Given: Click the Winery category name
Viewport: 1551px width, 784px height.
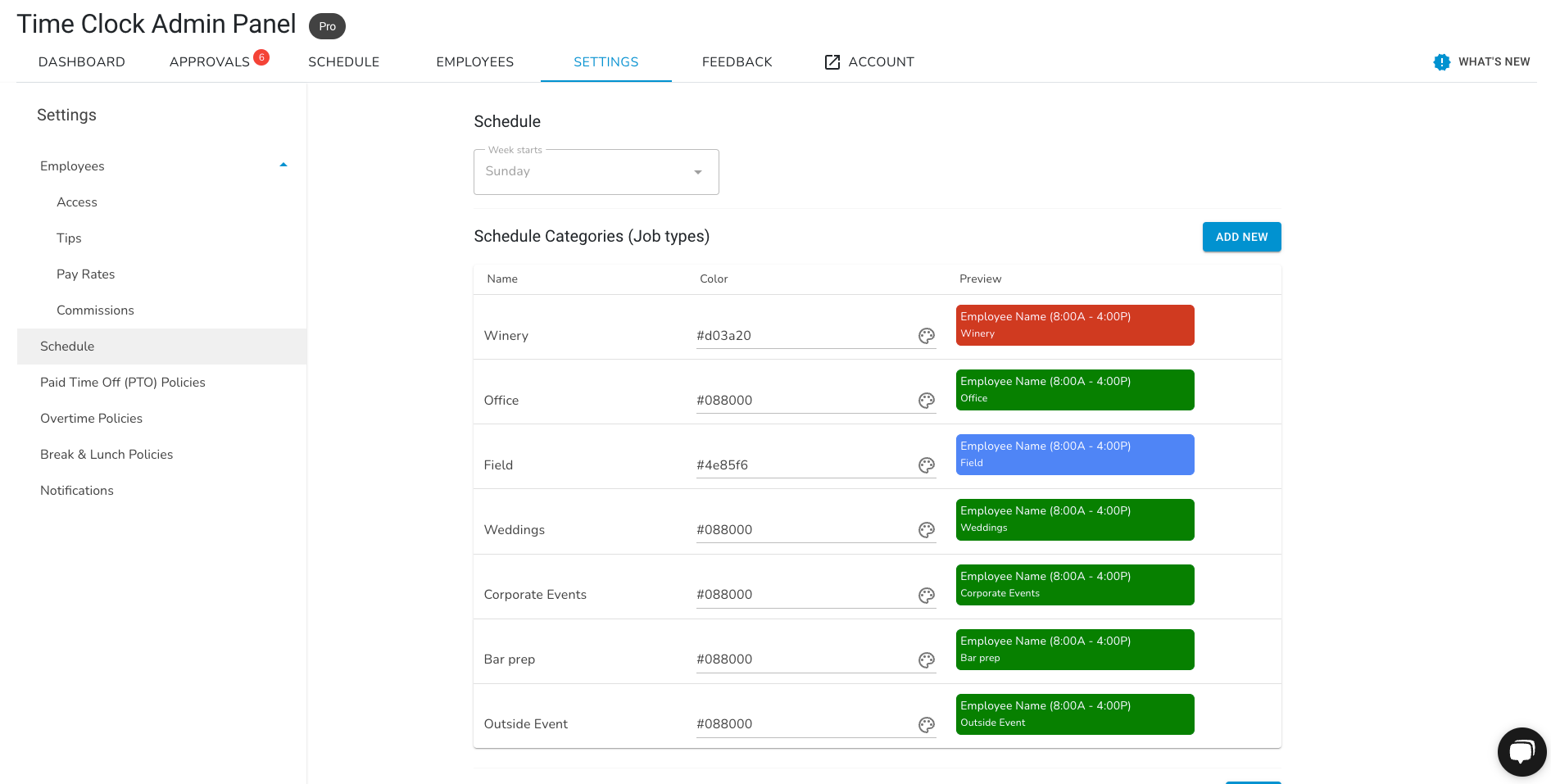Looking at the screenshot, I should click(x=506, y=336).
